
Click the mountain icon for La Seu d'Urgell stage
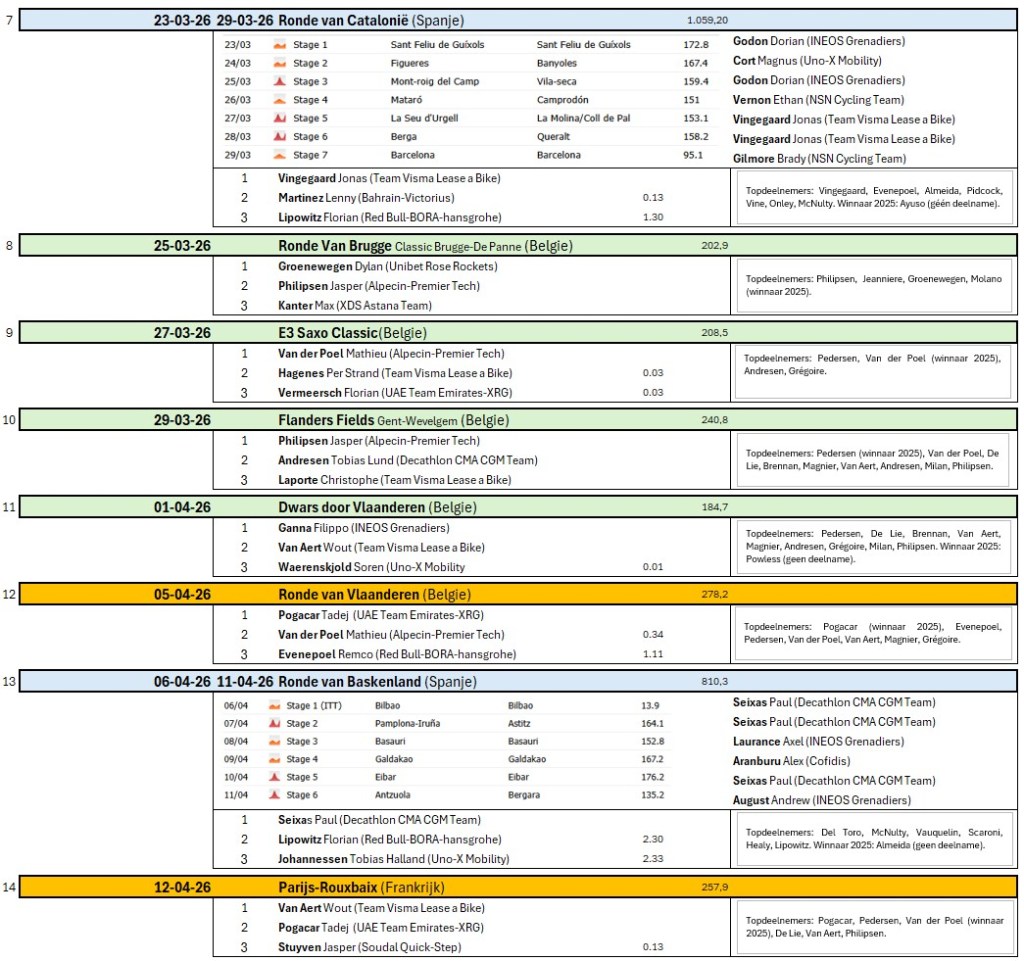(280, 119)
